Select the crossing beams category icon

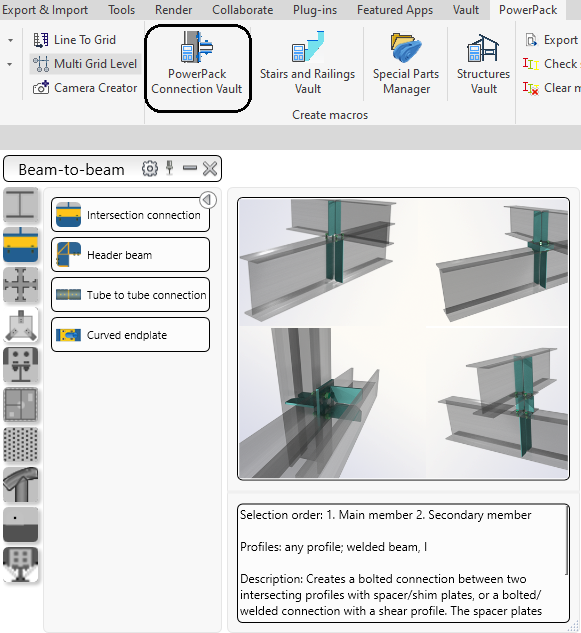[21, 285]
